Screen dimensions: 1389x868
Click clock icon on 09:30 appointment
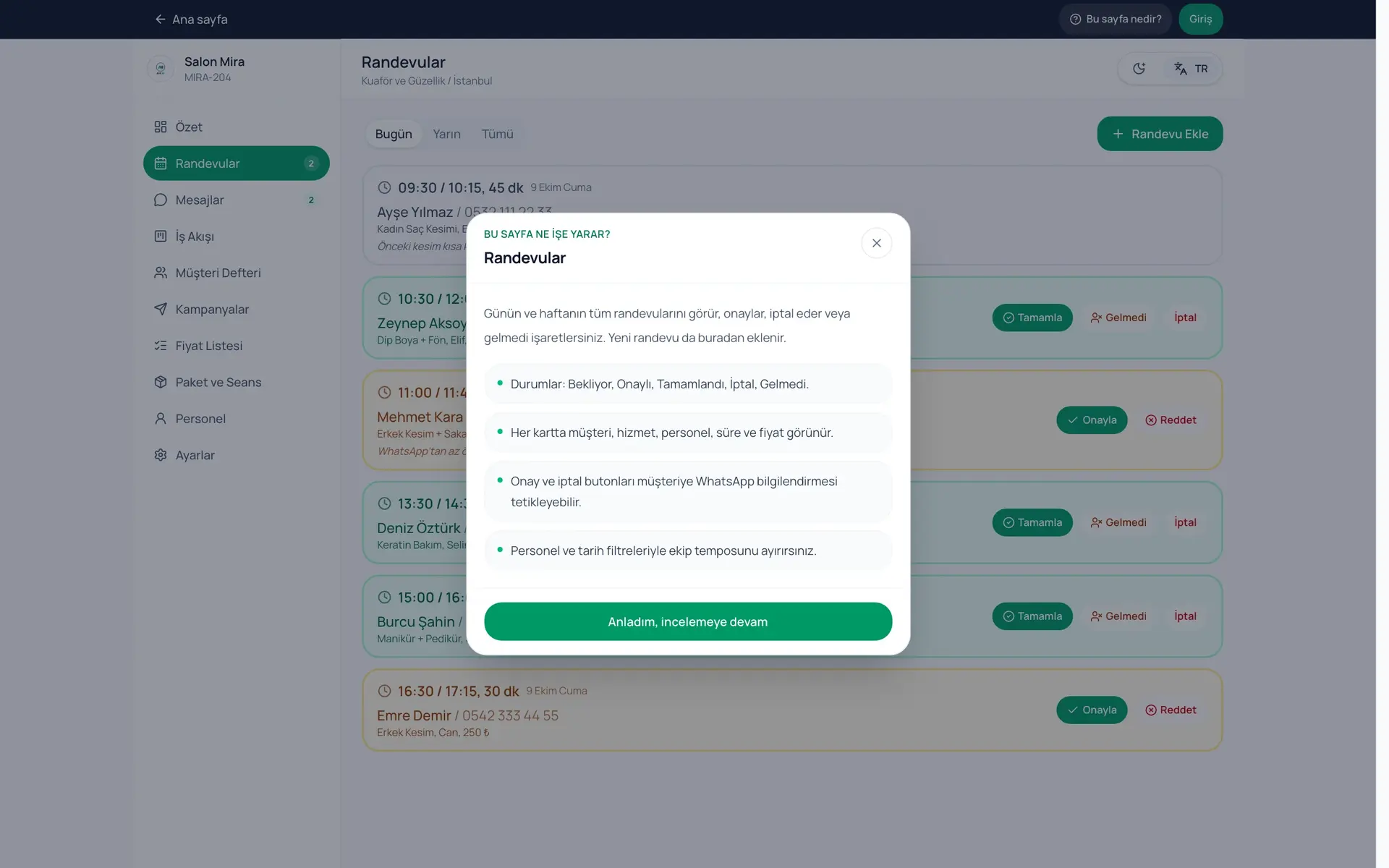click(384, 187)
